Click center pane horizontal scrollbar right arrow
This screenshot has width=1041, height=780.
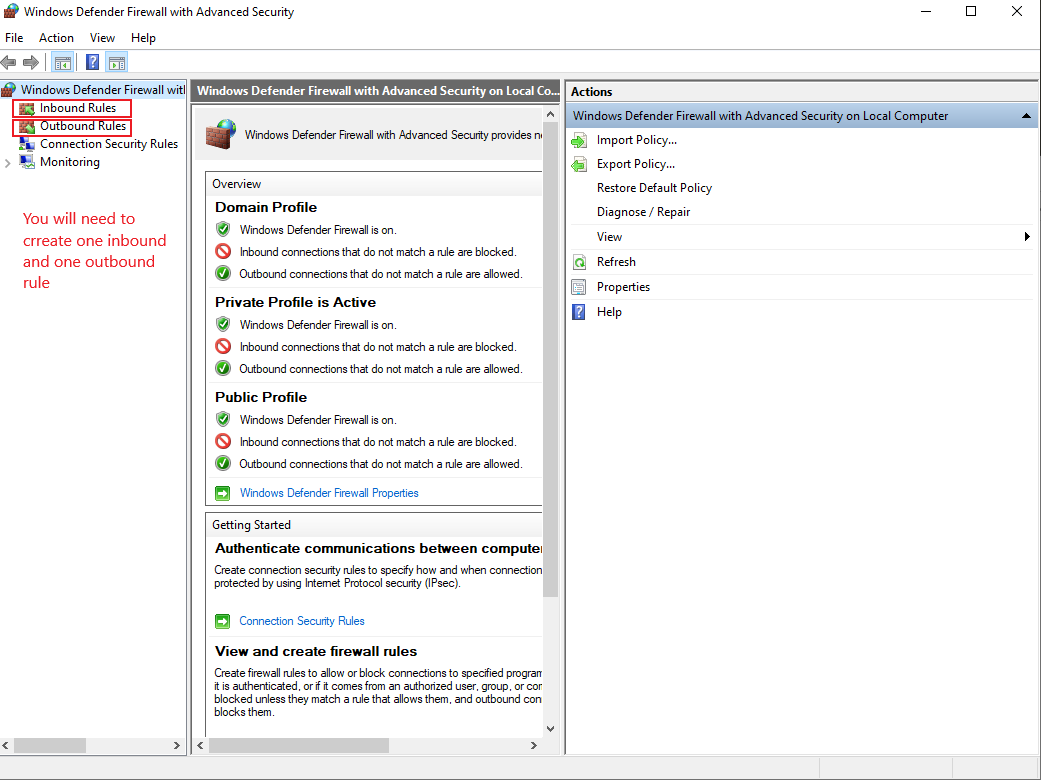coord(534,745)
